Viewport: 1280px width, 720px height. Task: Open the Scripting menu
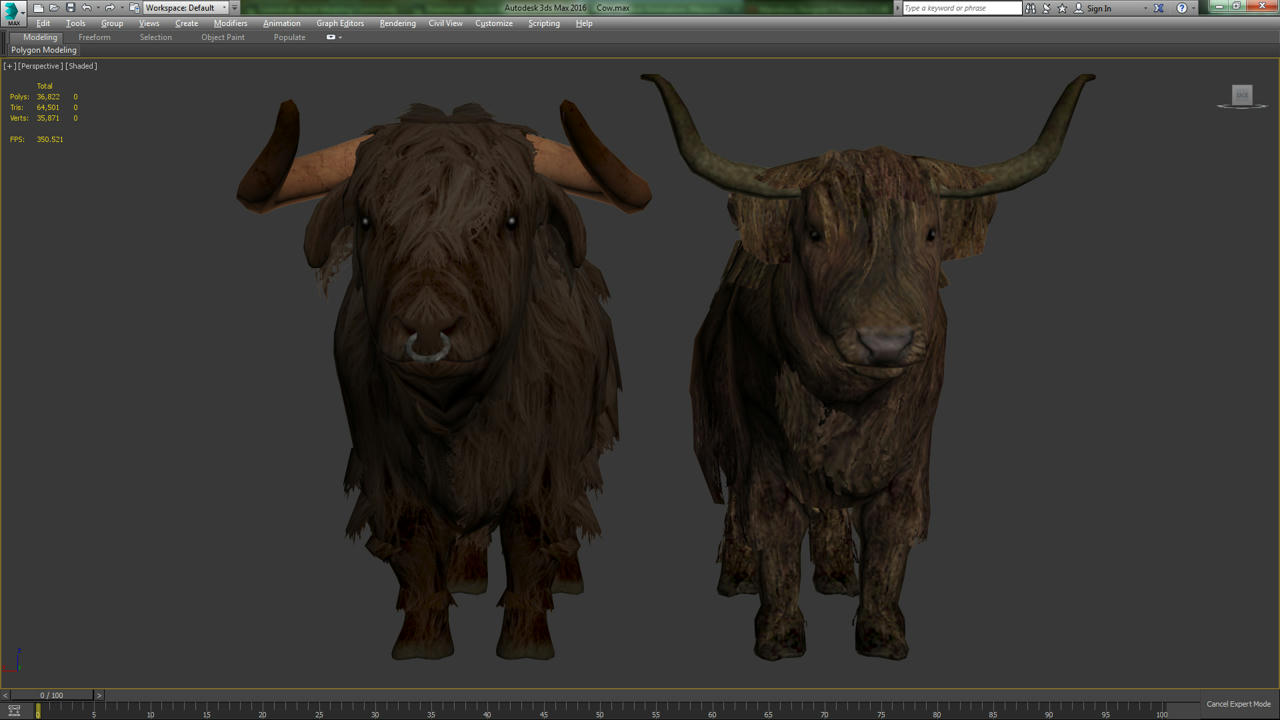click(544, 23)
